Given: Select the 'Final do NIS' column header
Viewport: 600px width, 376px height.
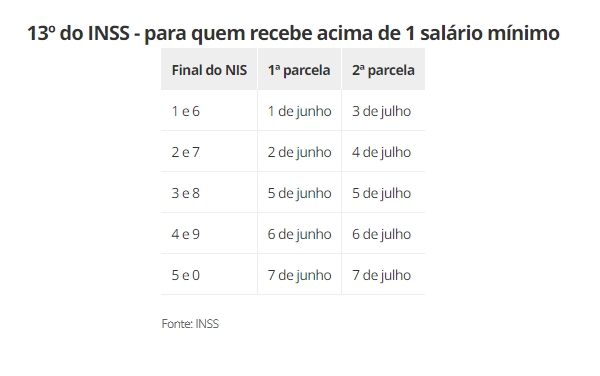Looking at the screenshot, I should tap(209, 70).
